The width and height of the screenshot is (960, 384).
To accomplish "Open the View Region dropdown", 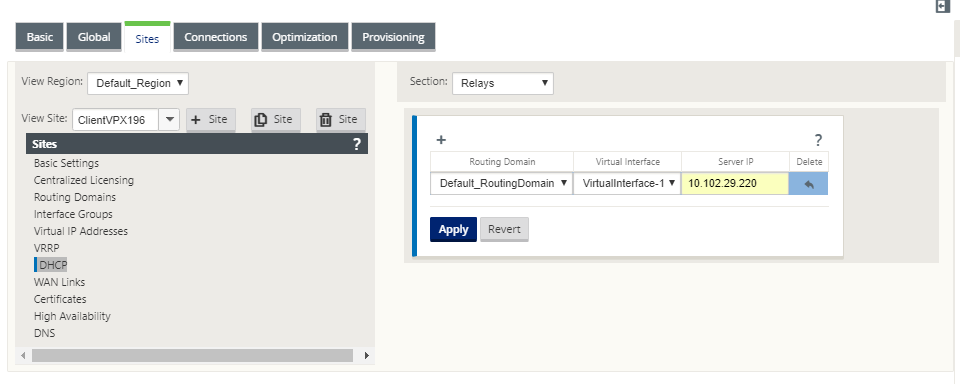I will [x=138, y=83].
